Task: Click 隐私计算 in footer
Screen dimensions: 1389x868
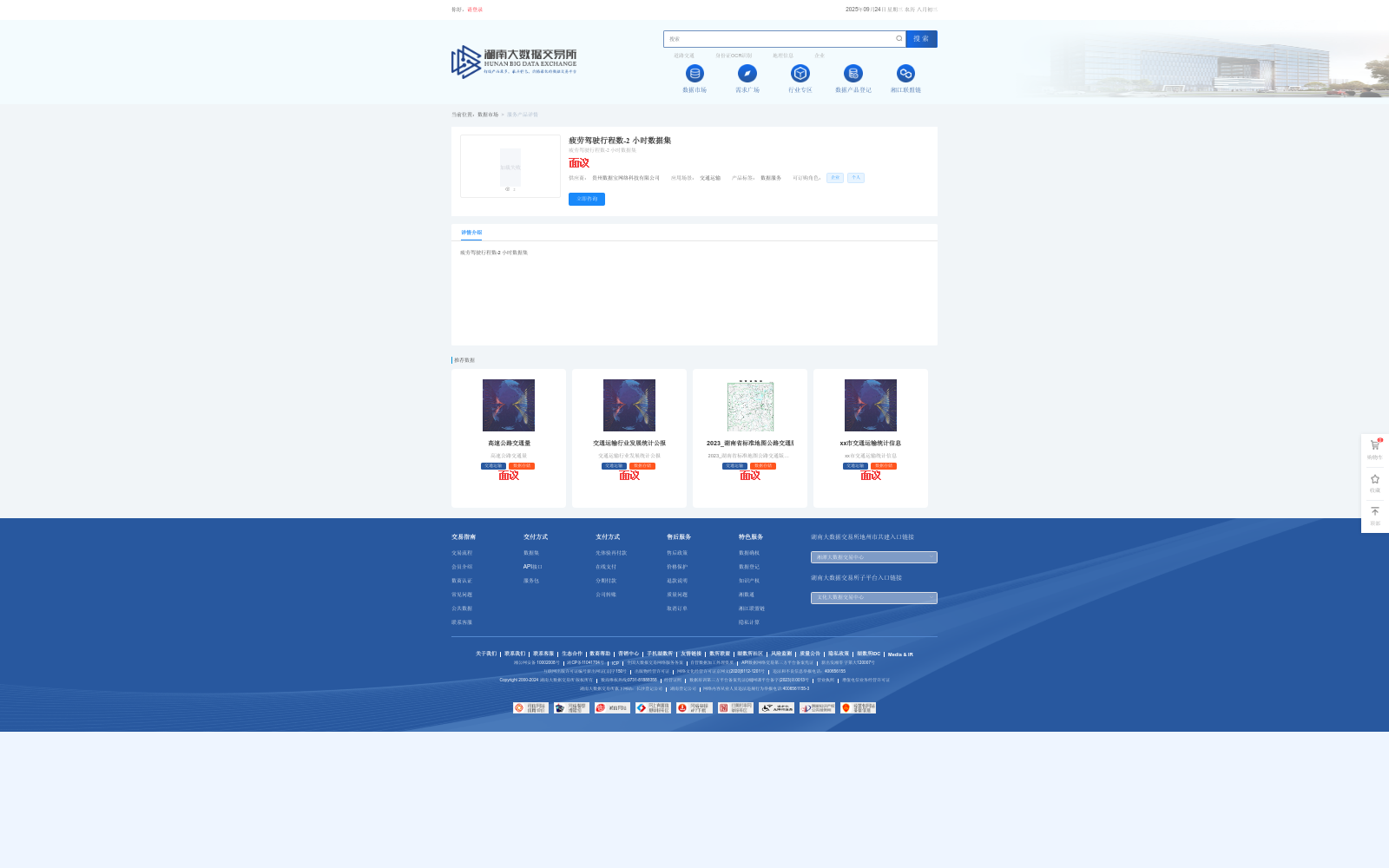Action: coord(749,622)
